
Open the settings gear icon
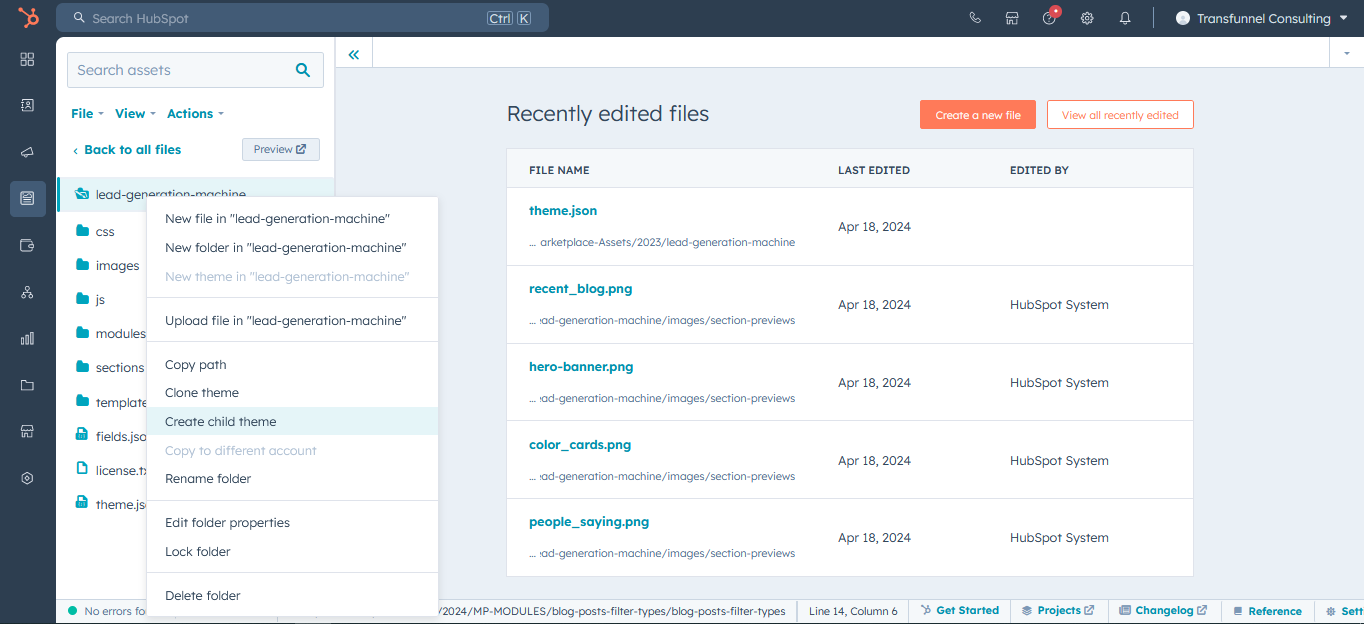[1087, 18]
